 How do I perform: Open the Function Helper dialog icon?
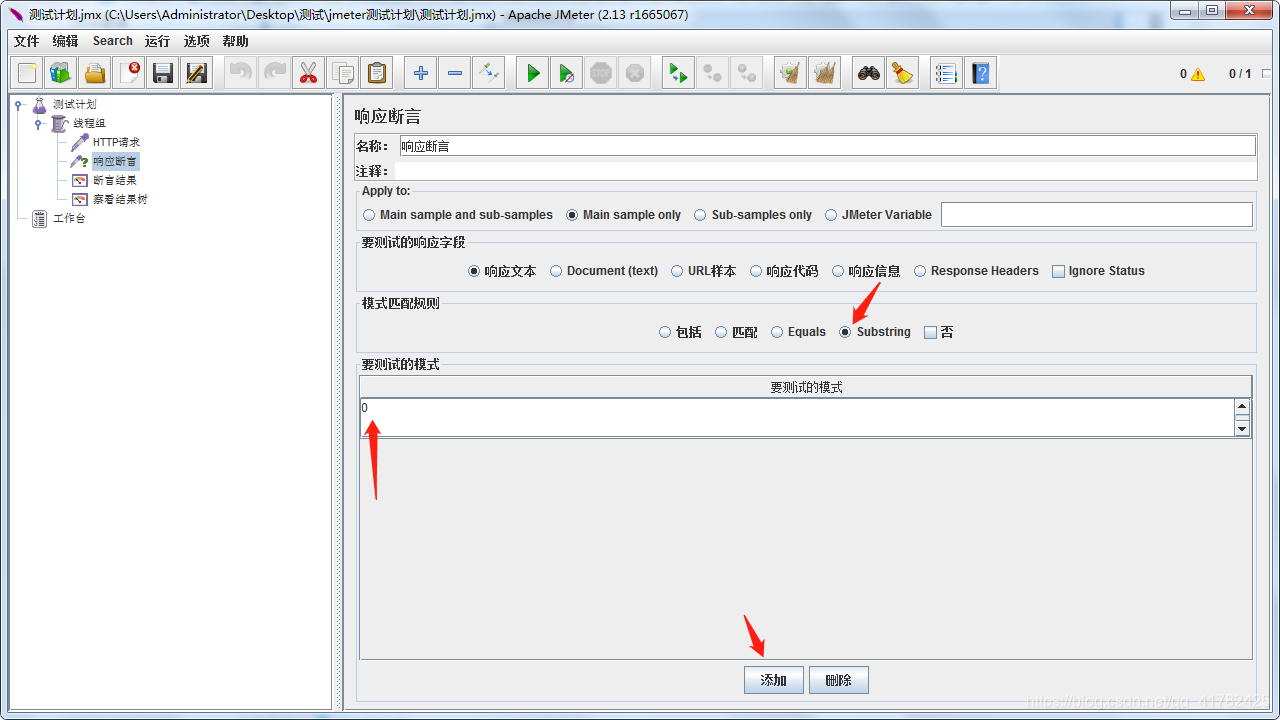click(x=946, y=73)
